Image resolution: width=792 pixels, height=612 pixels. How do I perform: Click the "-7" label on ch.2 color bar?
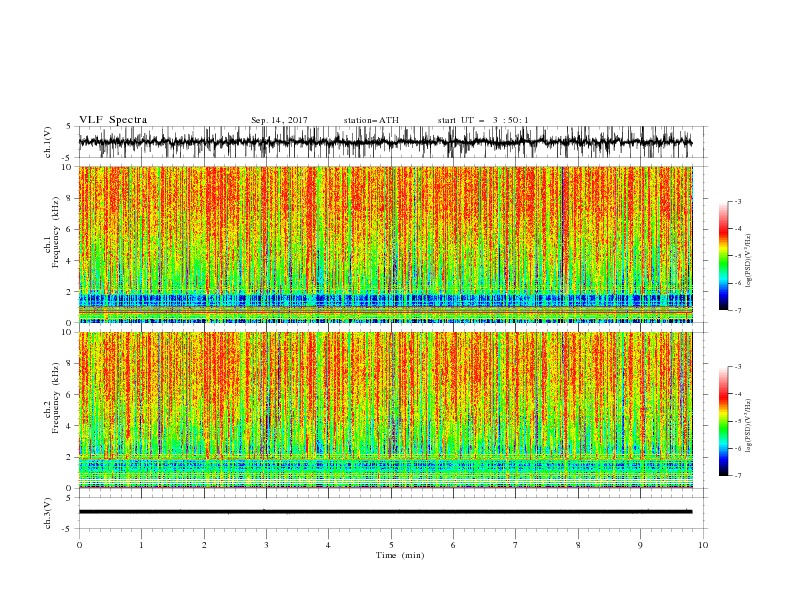(738, 476)
